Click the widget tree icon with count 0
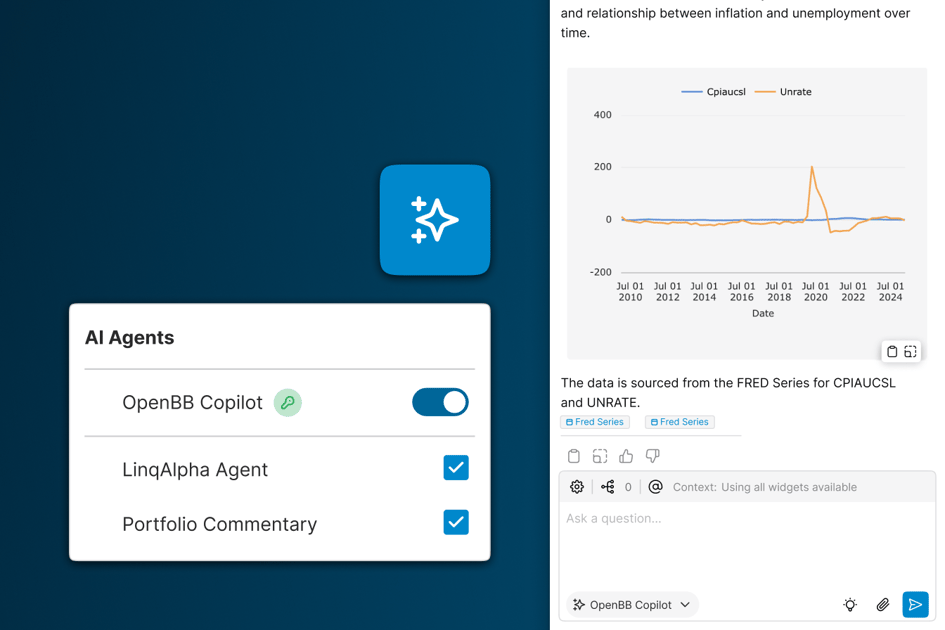 coord(608,487)
